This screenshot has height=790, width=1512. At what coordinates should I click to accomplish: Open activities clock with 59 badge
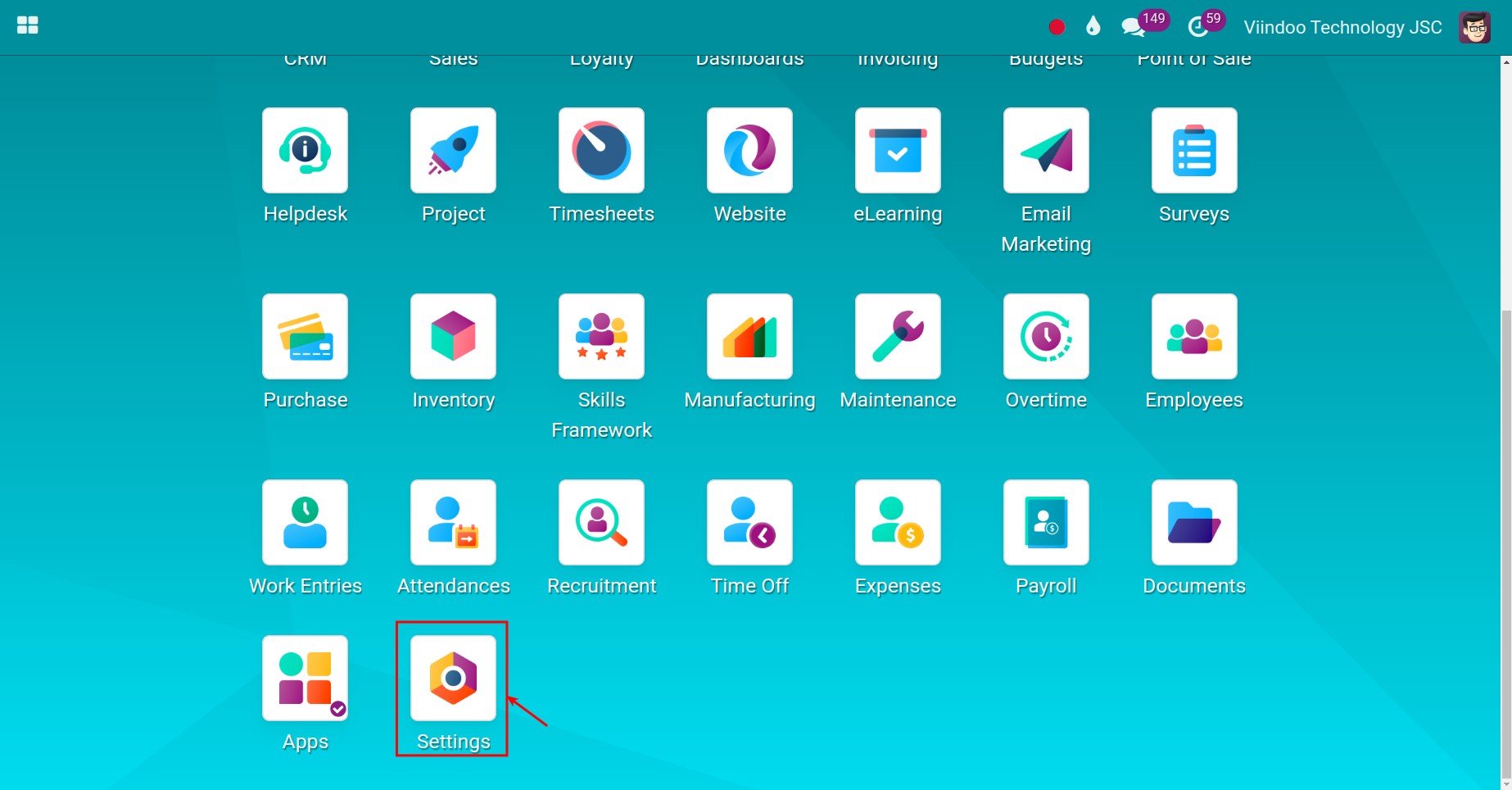[1206, 25]
